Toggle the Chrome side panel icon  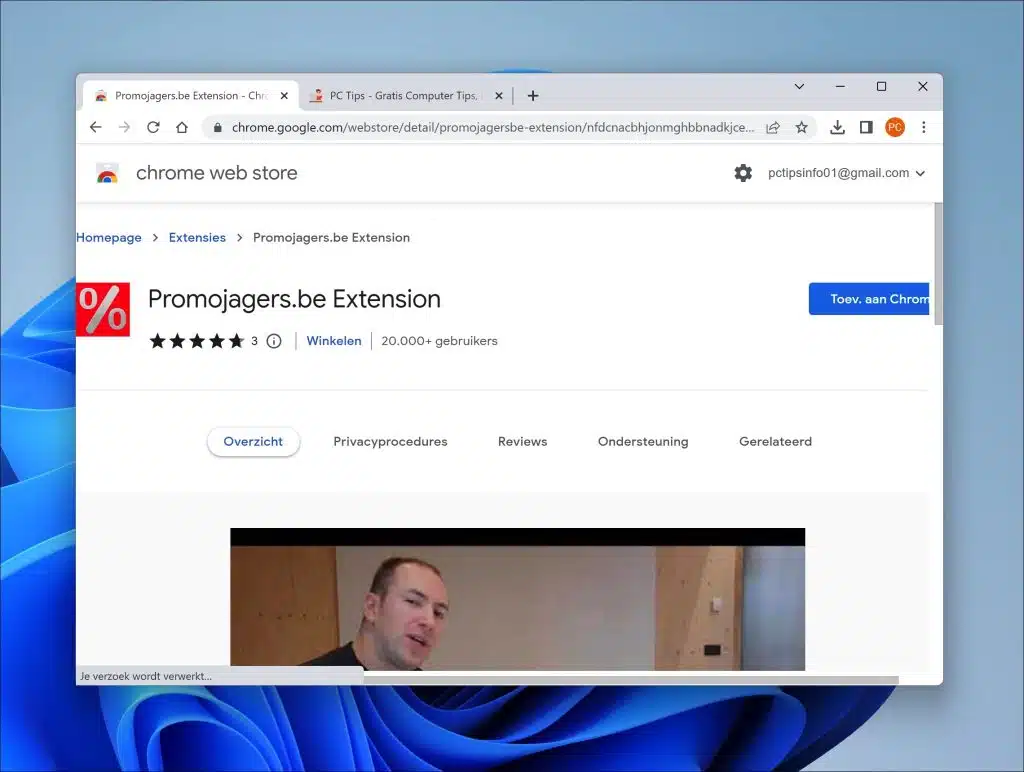pyautogui.click(x=866, y=127)
